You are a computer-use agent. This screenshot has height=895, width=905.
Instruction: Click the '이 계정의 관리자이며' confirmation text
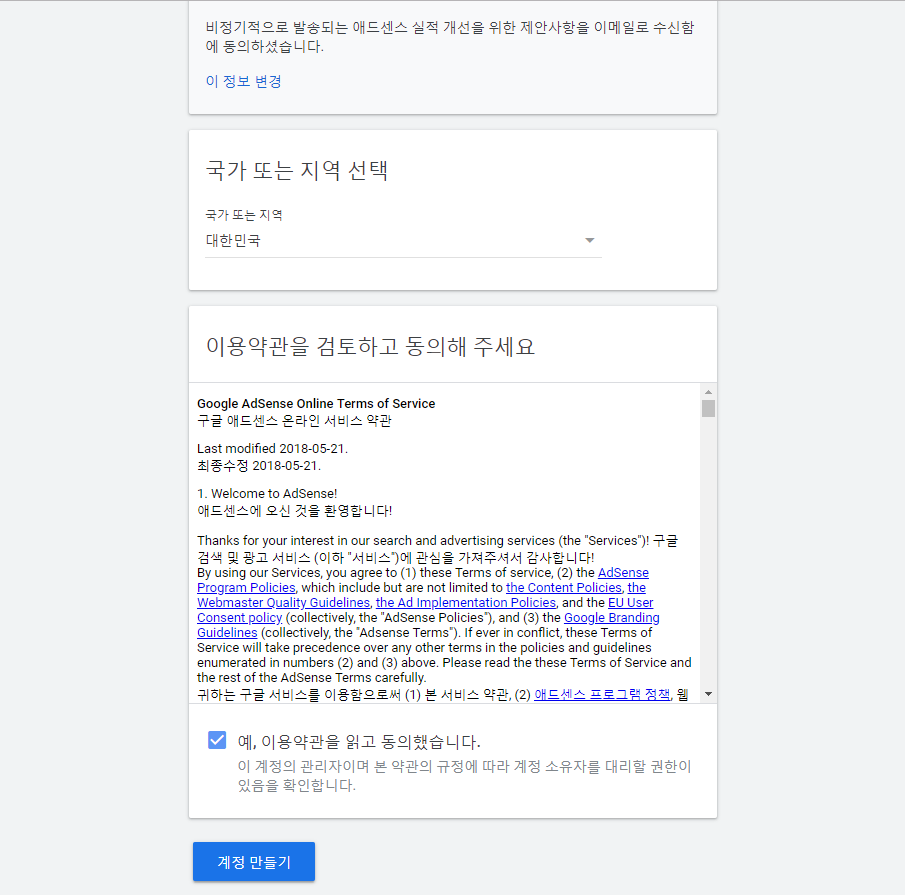click(465, 776)
